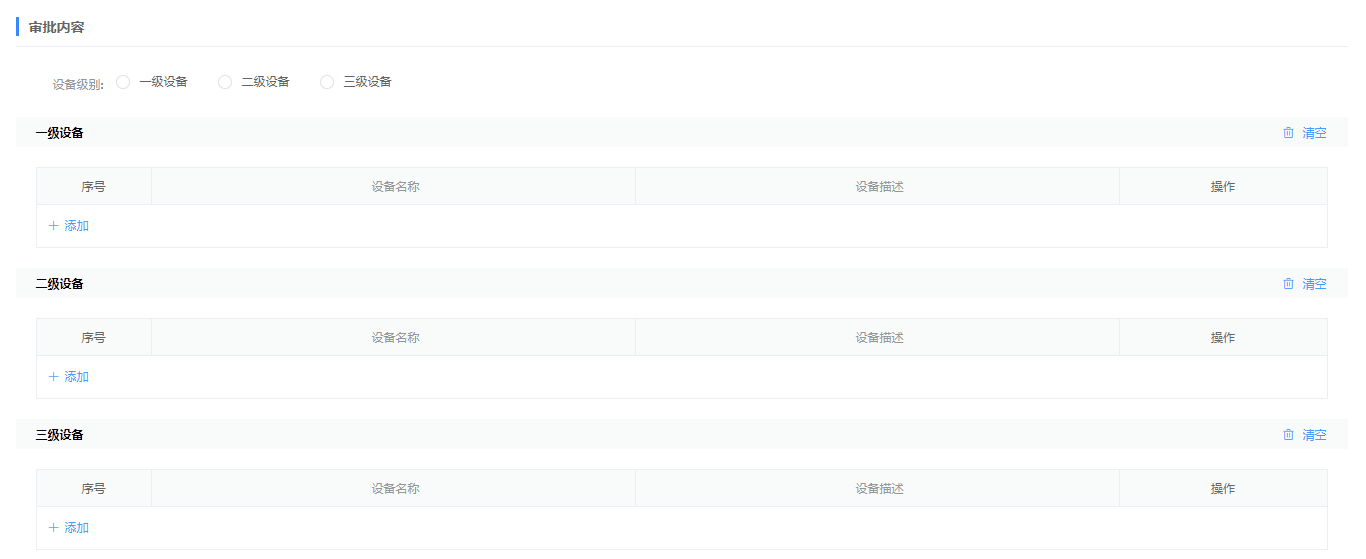Select the 一级设备 radio button

point(123,82)
